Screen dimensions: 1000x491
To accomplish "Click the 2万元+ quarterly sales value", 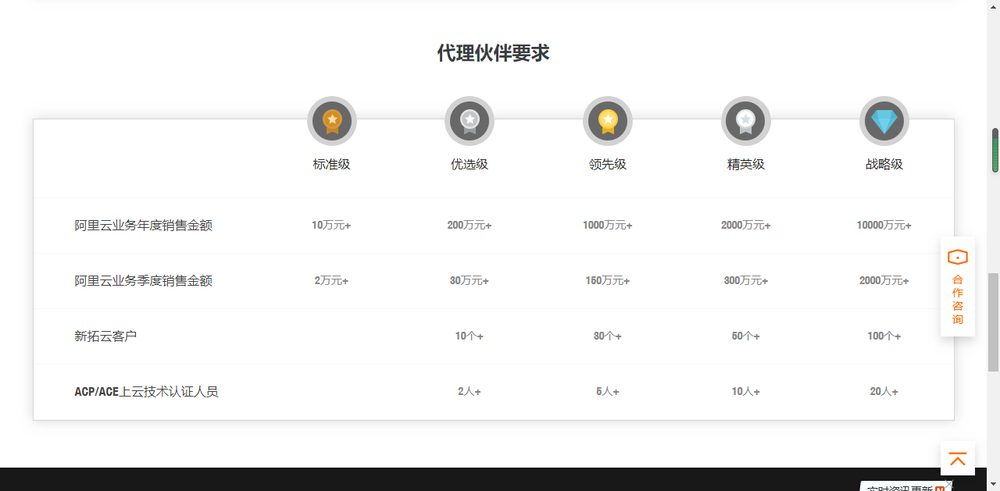I will point(332,281).
